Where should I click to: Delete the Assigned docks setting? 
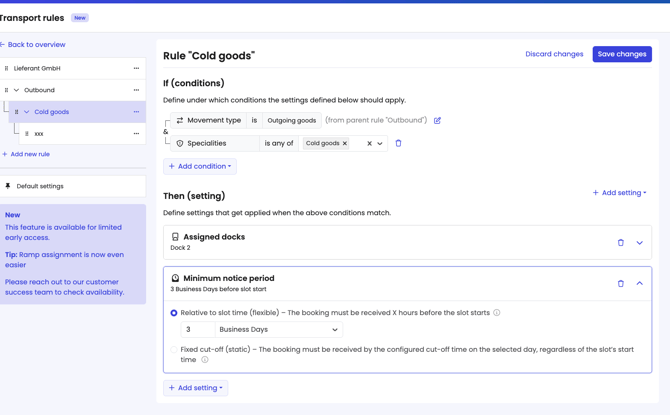[620, 242]
